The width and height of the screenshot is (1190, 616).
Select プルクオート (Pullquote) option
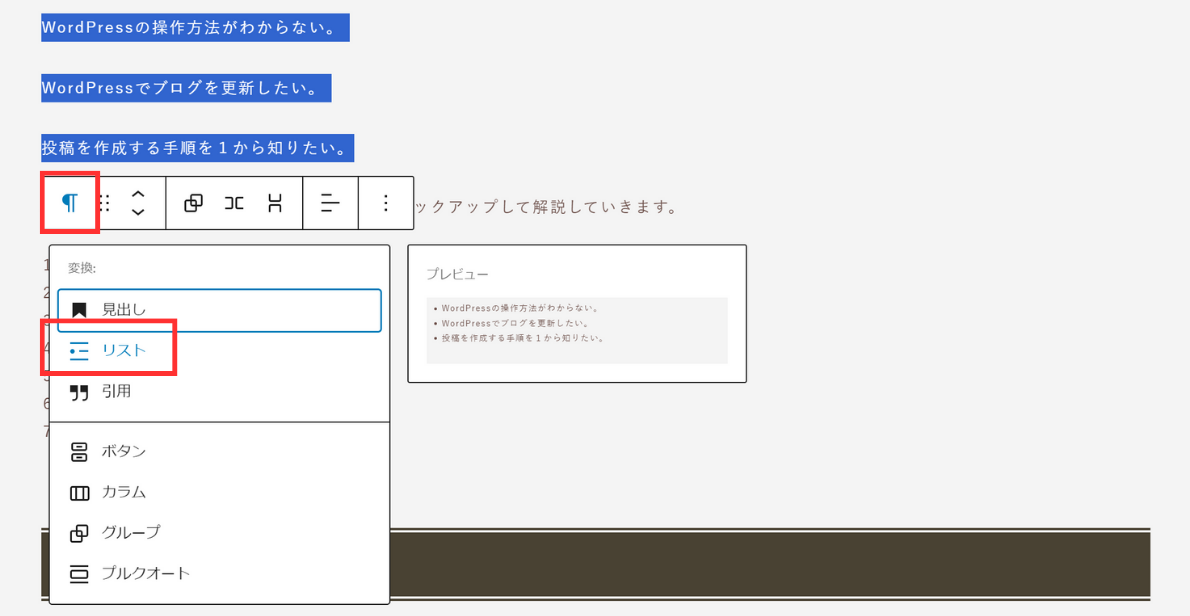[x=145, y=573]
